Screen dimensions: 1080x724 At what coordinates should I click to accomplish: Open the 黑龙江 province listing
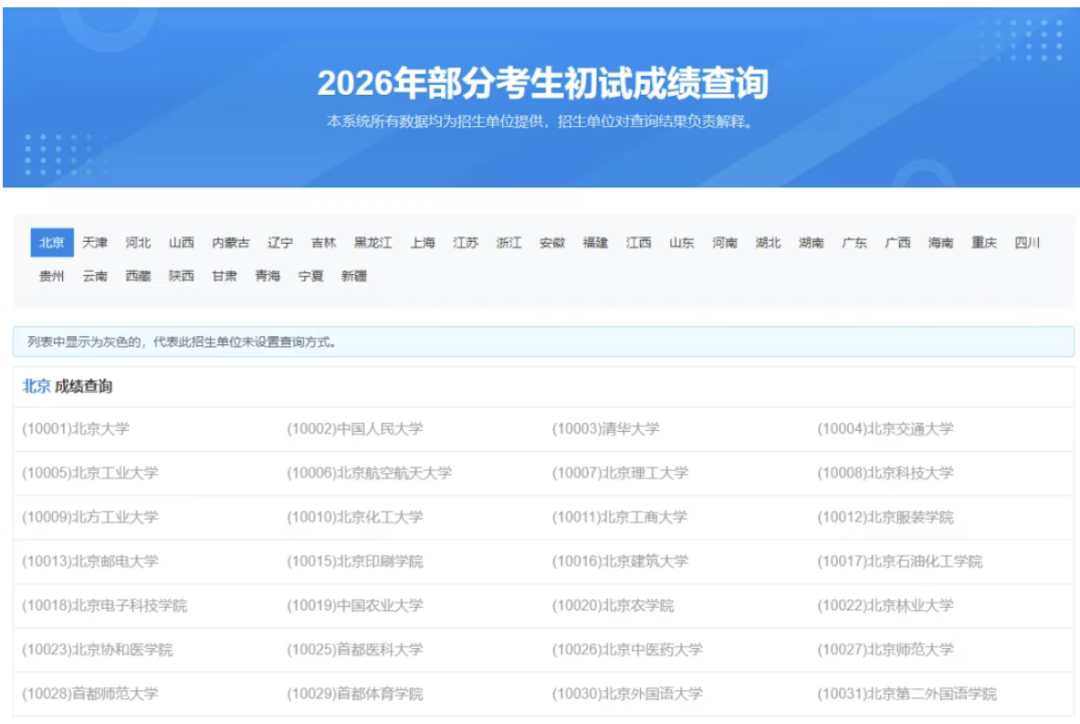click(x=374, y=241)
